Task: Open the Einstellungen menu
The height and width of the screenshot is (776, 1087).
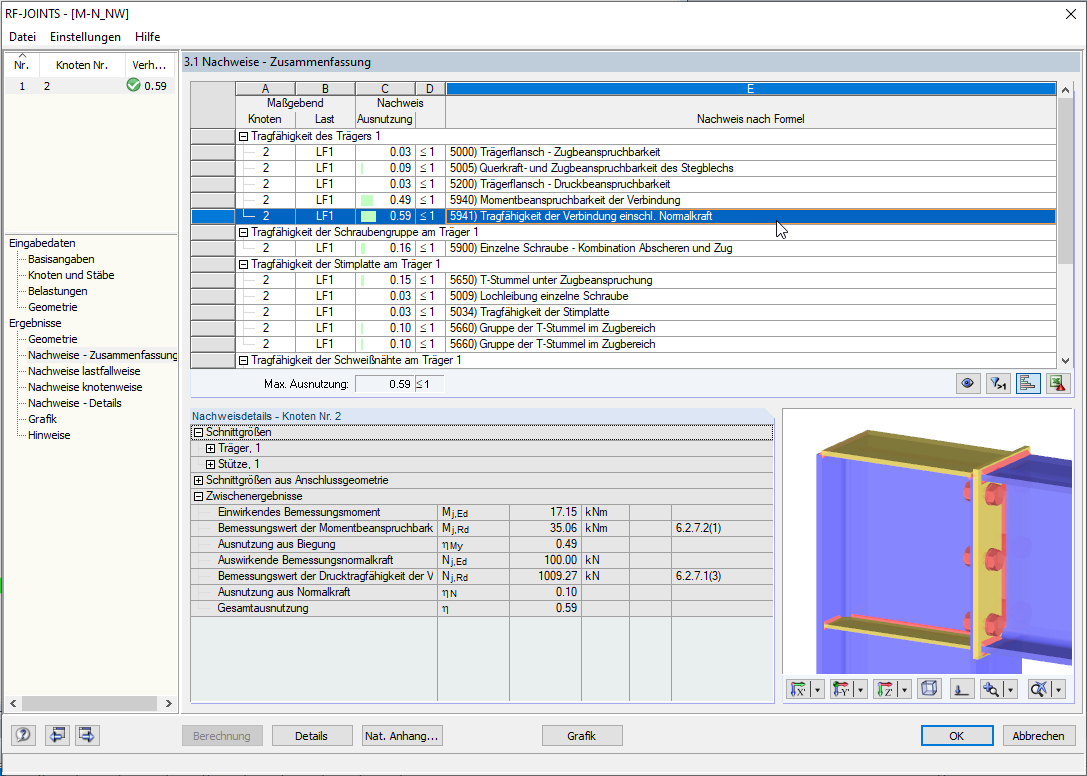Action: pos(85,37)
